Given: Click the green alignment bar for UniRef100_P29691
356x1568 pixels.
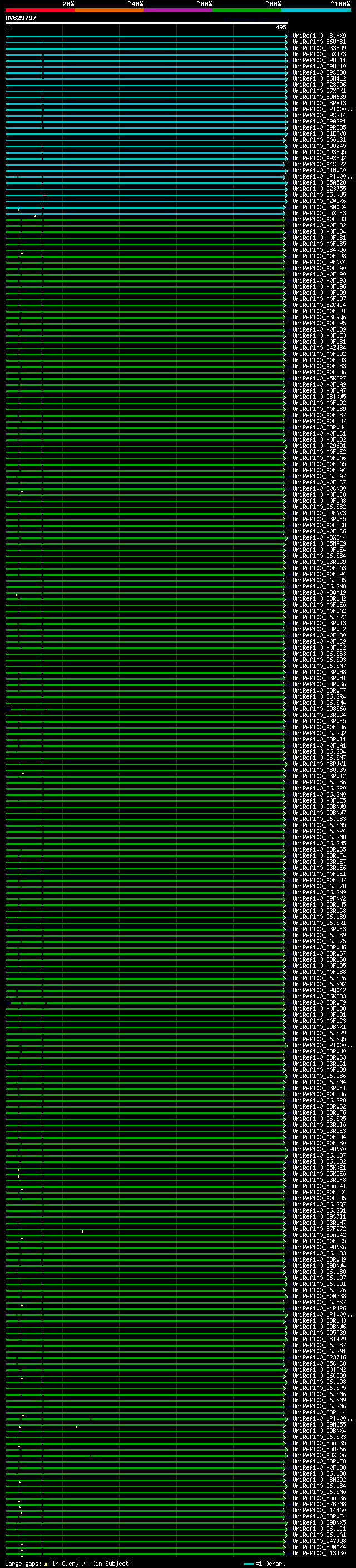Looking at the screenshot, I should (146, 446).
